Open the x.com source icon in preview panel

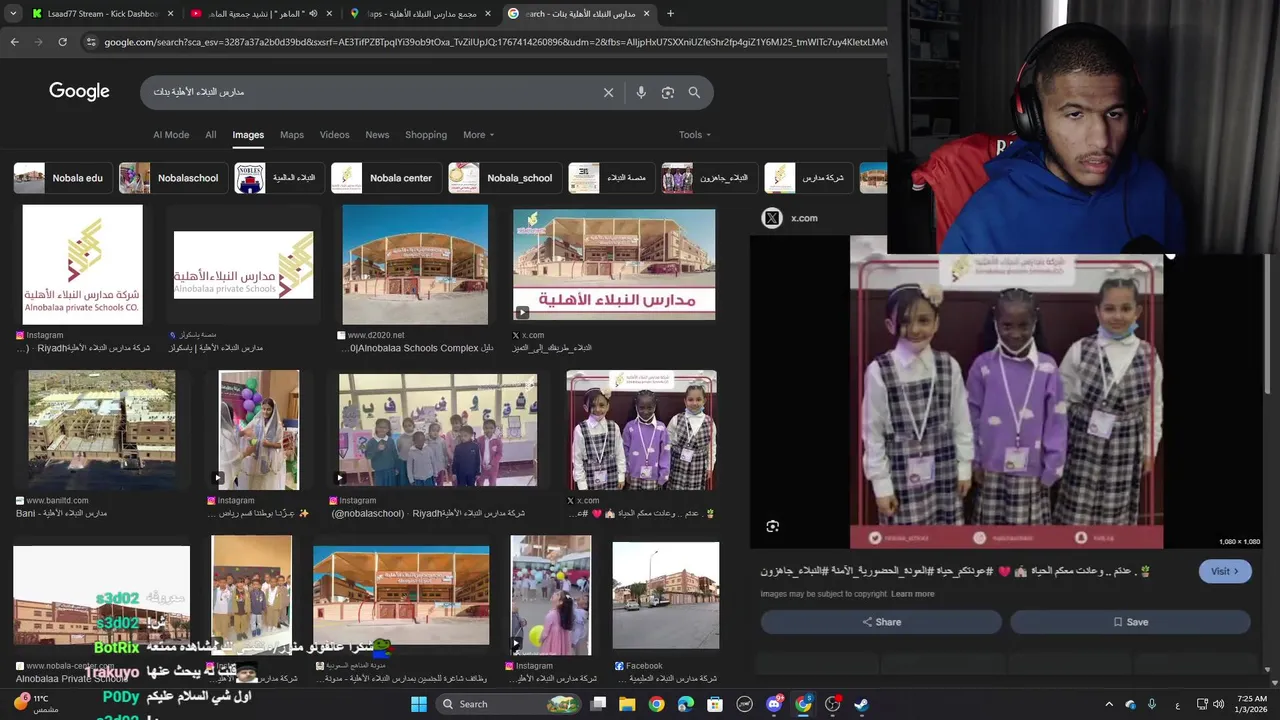771,218
